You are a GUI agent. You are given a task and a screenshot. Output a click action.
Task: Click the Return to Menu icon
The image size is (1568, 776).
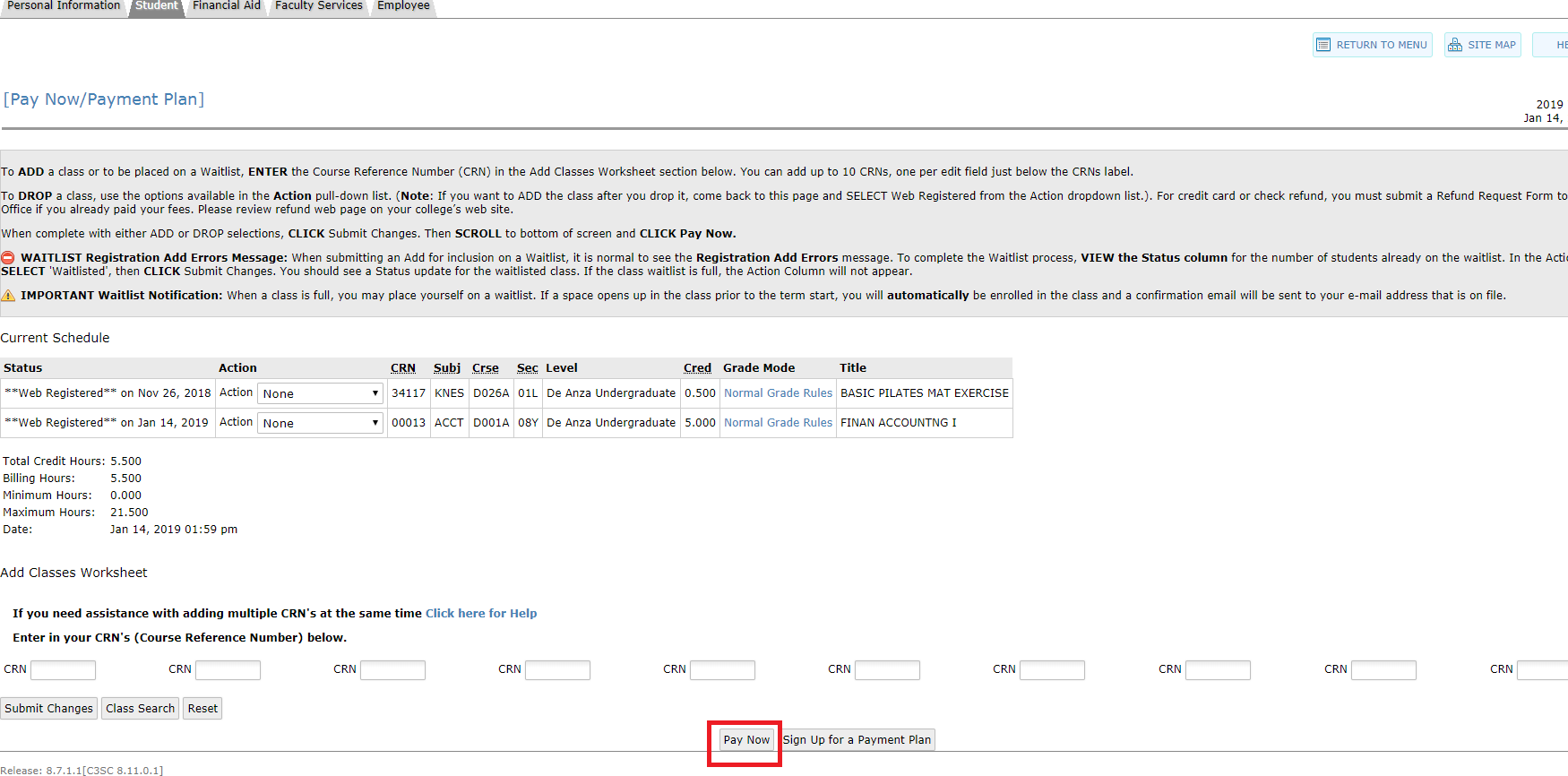pyautogui.click(x=1323, y=45)
